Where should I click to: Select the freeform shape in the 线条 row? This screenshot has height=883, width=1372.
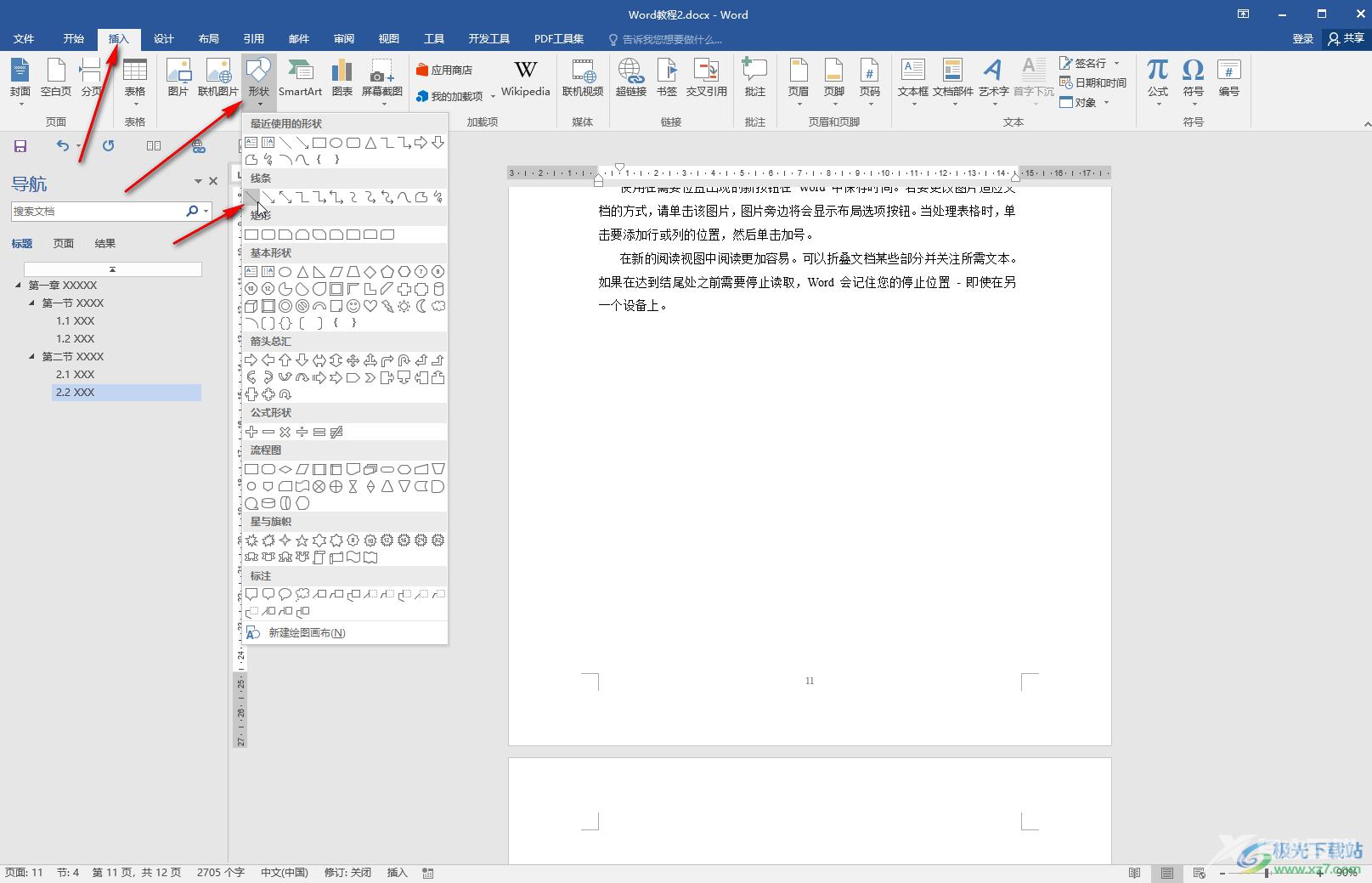click(421, 197)
